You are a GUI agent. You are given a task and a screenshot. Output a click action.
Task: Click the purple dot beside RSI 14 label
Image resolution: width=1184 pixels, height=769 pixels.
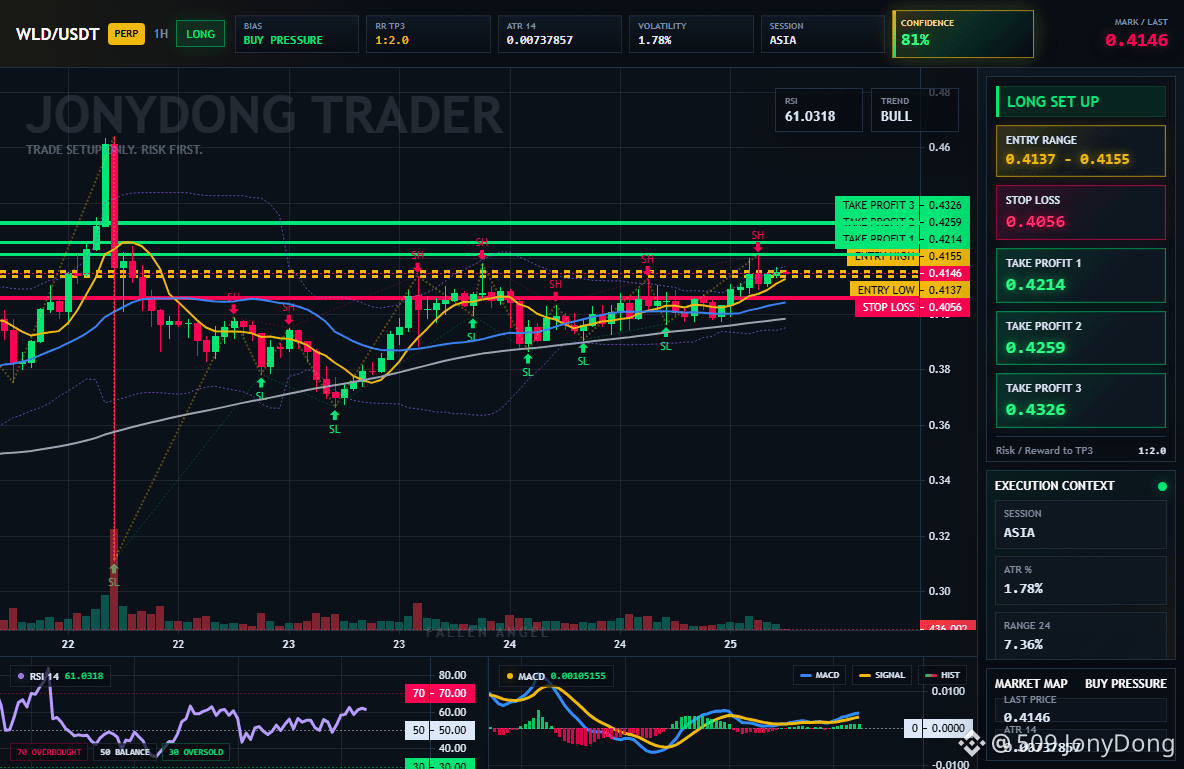20,676
